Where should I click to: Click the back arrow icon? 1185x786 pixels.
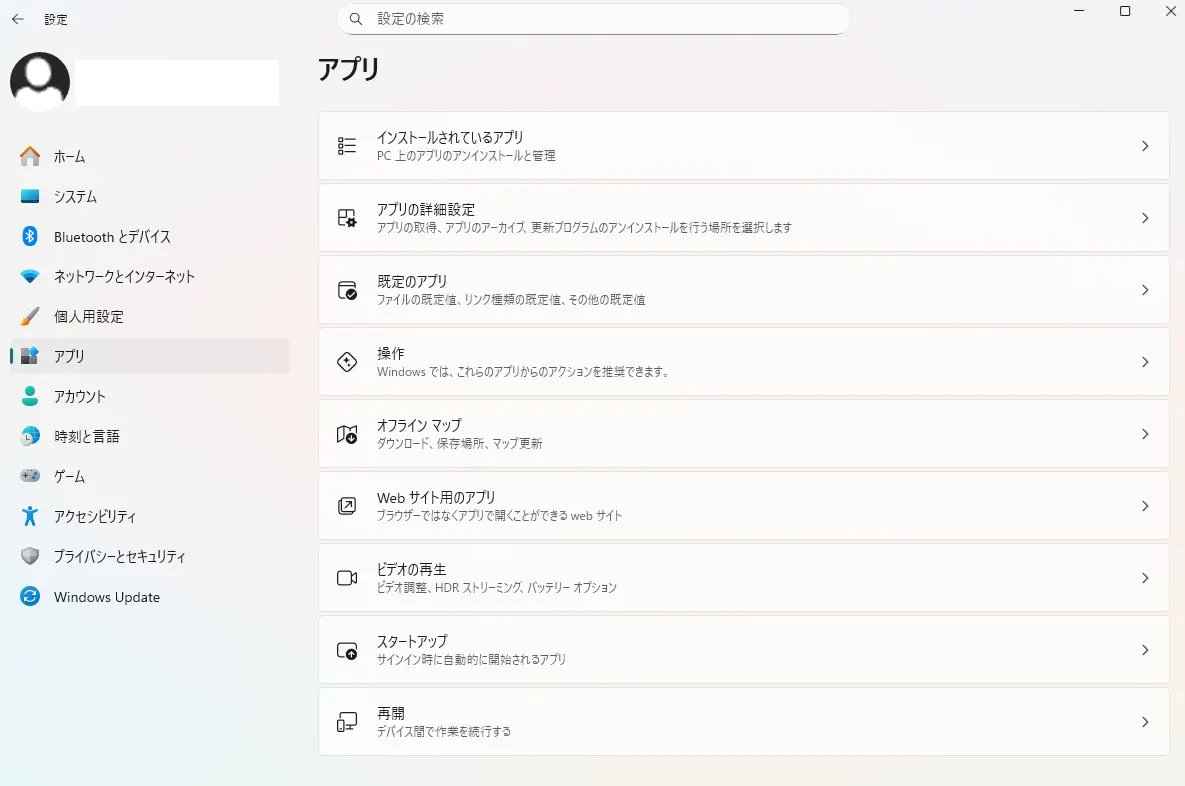point(18,20)
